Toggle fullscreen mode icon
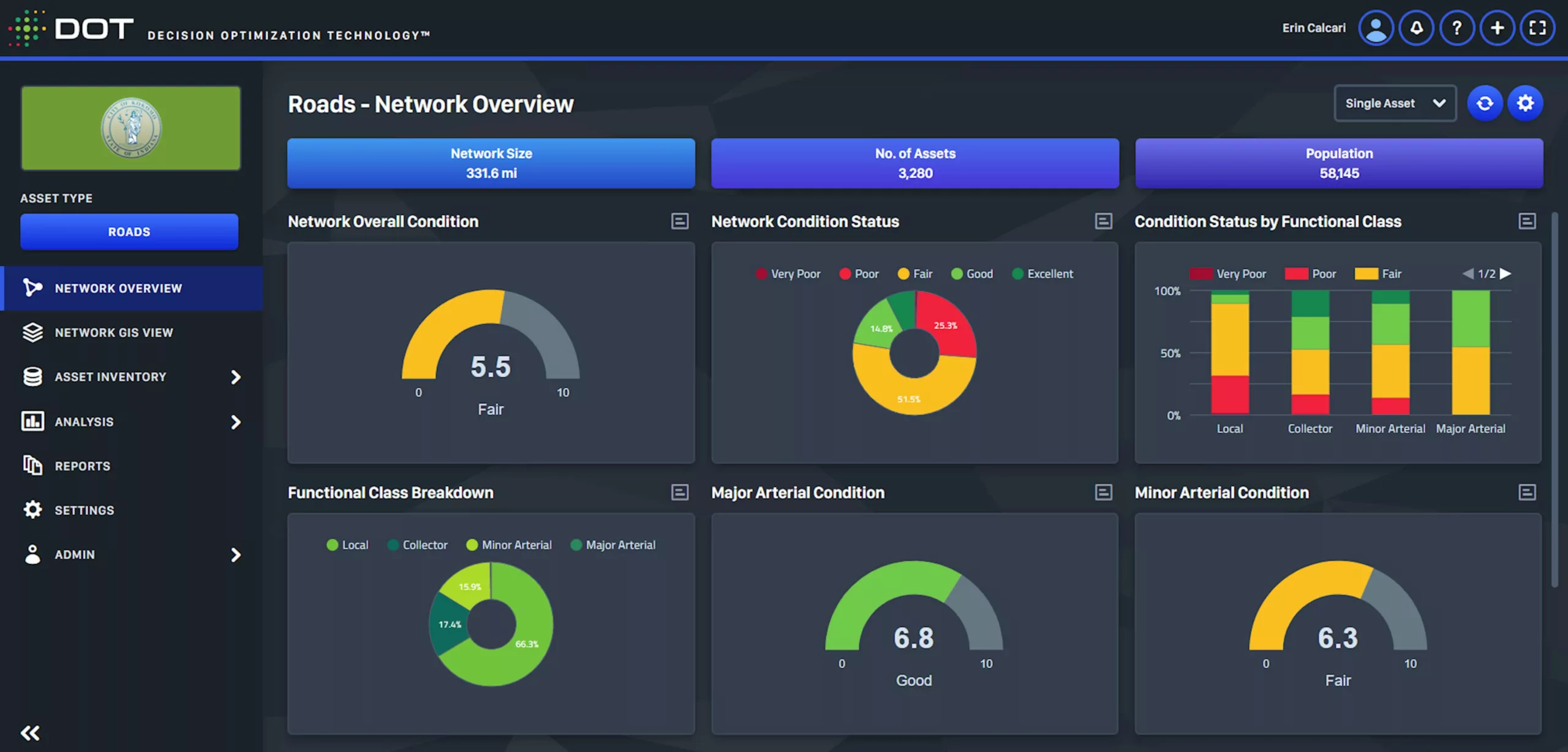1568x752 pixels. [1537, 28]
